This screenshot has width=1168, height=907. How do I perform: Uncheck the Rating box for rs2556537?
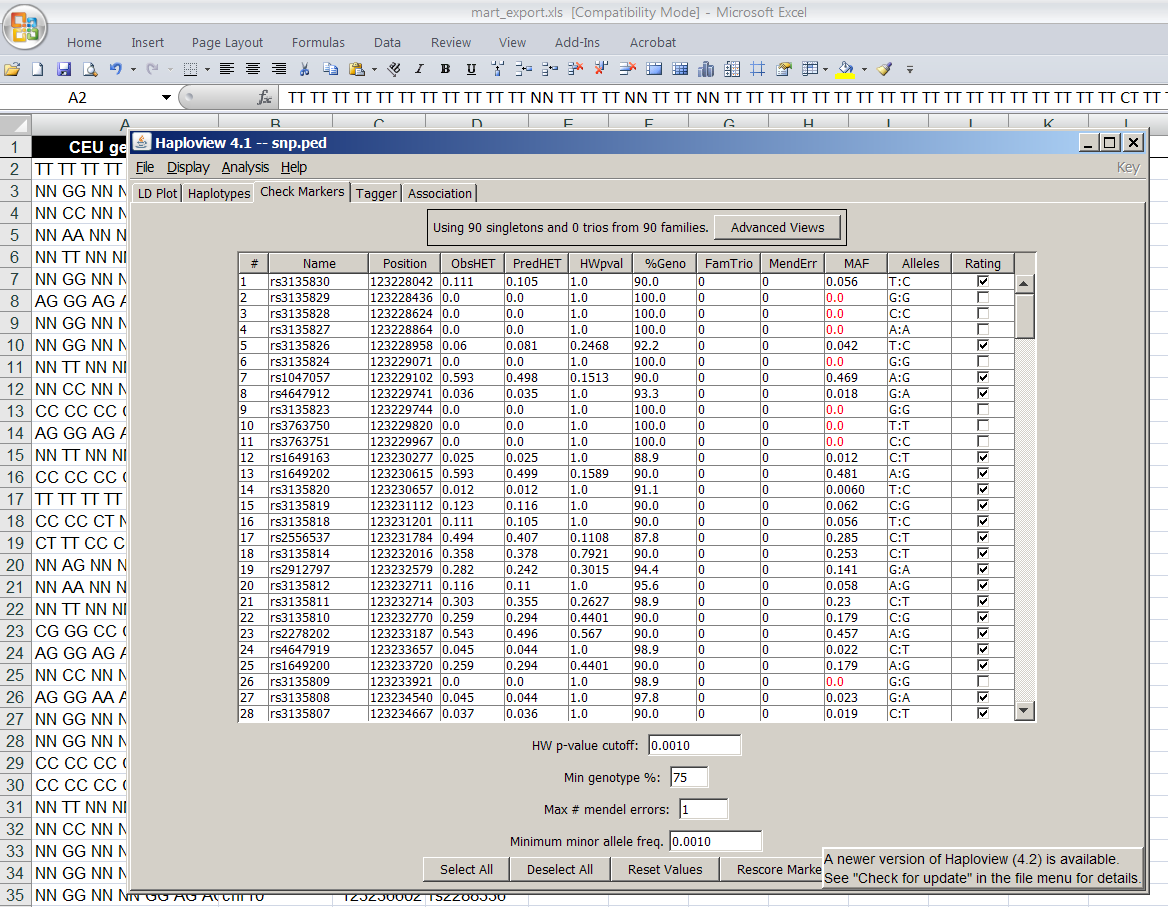(983, 538)
